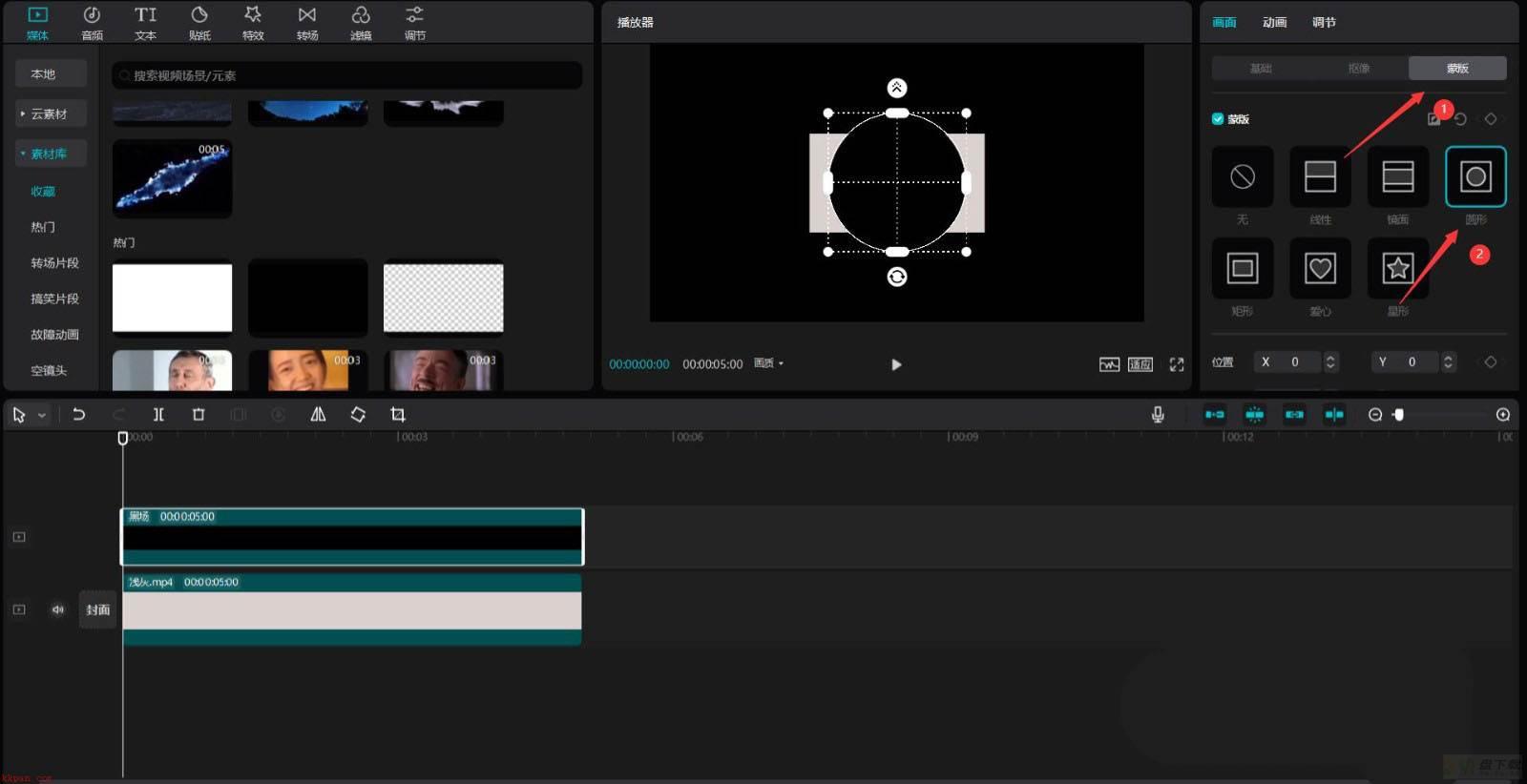Uncheck the 蒙版 mask checkbox

pos(1218,119)
